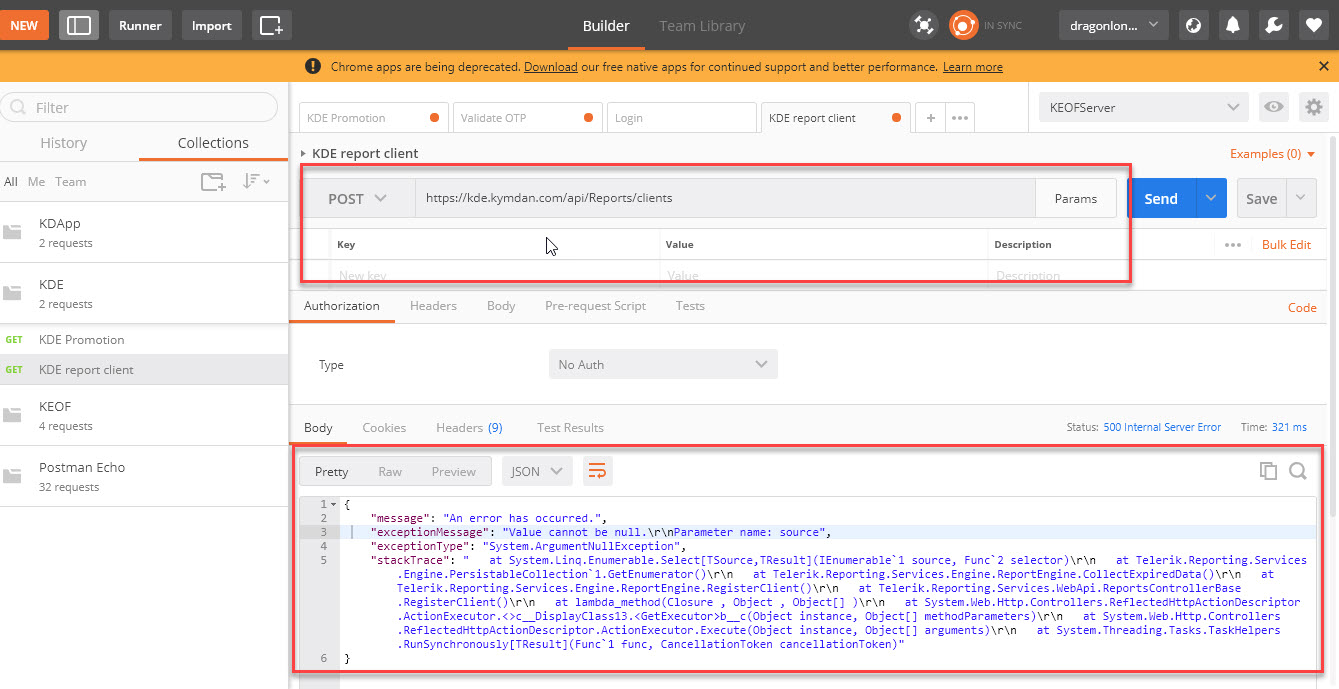Open the Postman Echo collection
Image resolution: width=1339 pixels, height=689 pixels.
pyautogui.click(x=144, y=476)
